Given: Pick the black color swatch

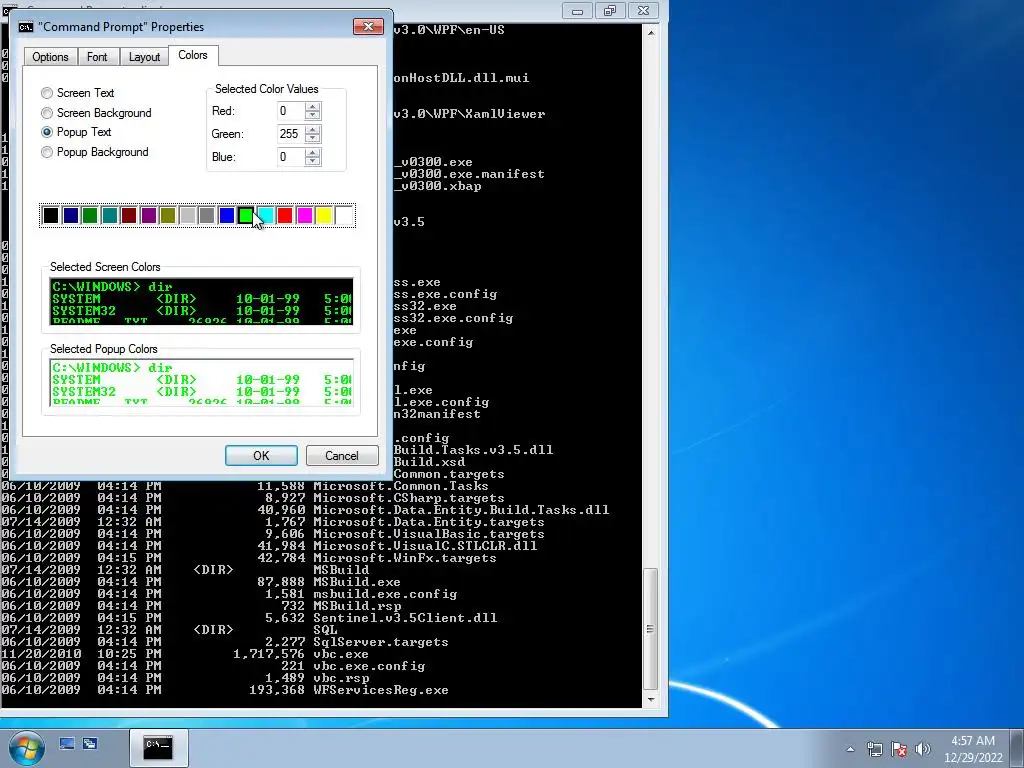Looking at the screenshot, I should tap(51, 216).
